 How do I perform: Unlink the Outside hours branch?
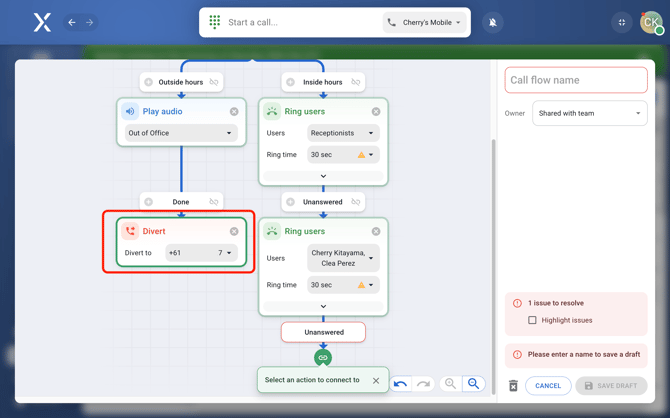pos(214,82)
